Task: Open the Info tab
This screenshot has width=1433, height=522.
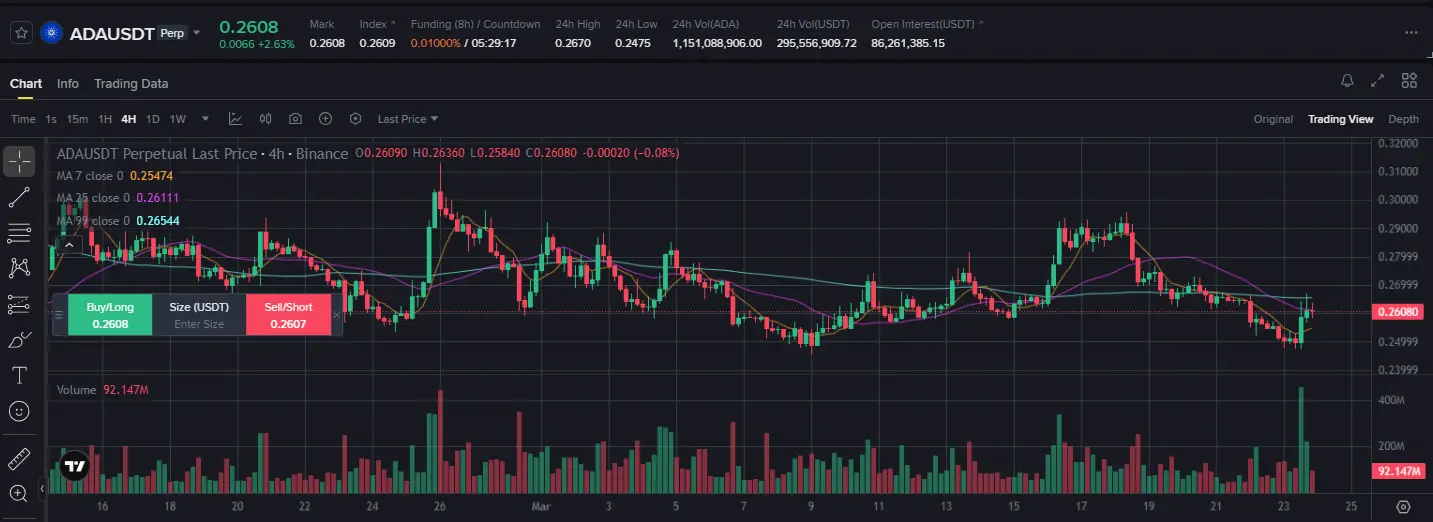Action: 68,84
